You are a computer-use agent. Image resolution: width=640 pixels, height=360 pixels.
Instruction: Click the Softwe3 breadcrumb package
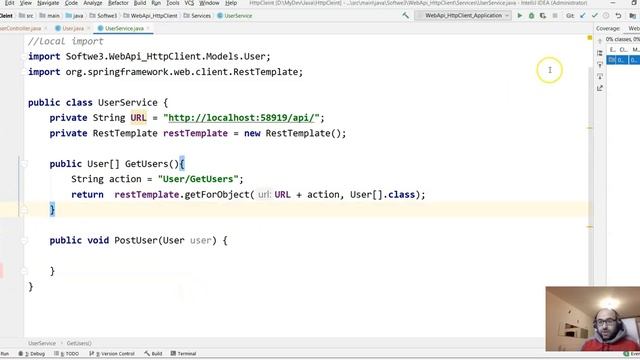pos(103,16)
